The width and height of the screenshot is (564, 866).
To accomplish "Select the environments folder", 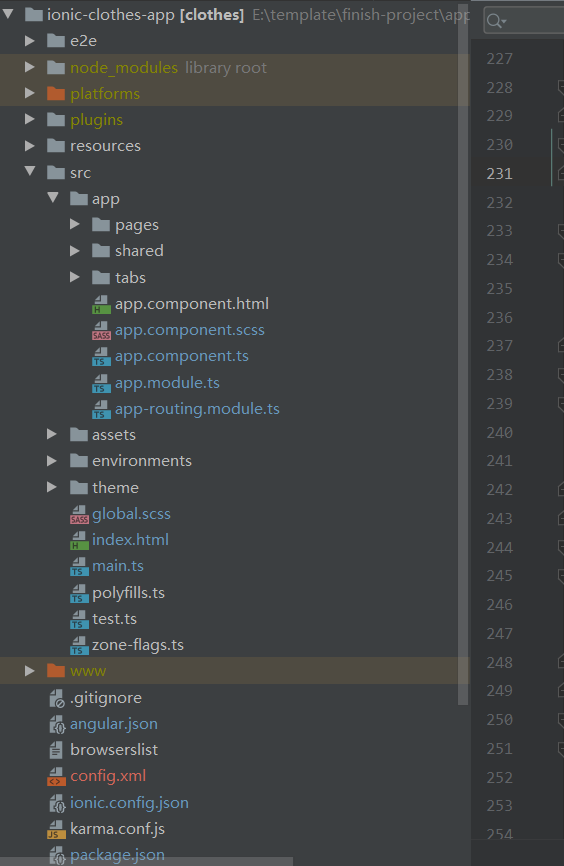I will click(142, 461).
